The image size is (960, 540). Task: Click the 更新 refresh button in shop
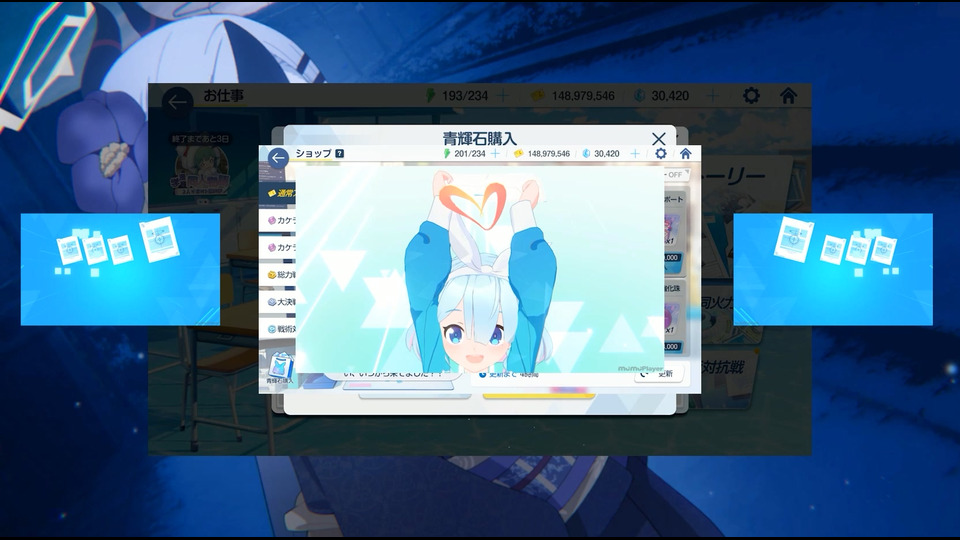click(659, 374)
